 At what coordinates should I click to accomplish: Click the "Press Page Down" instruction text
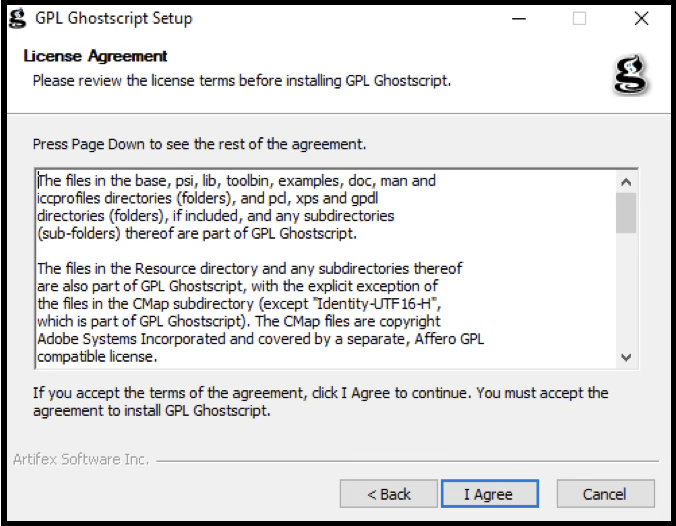click(x=199, y=144)
